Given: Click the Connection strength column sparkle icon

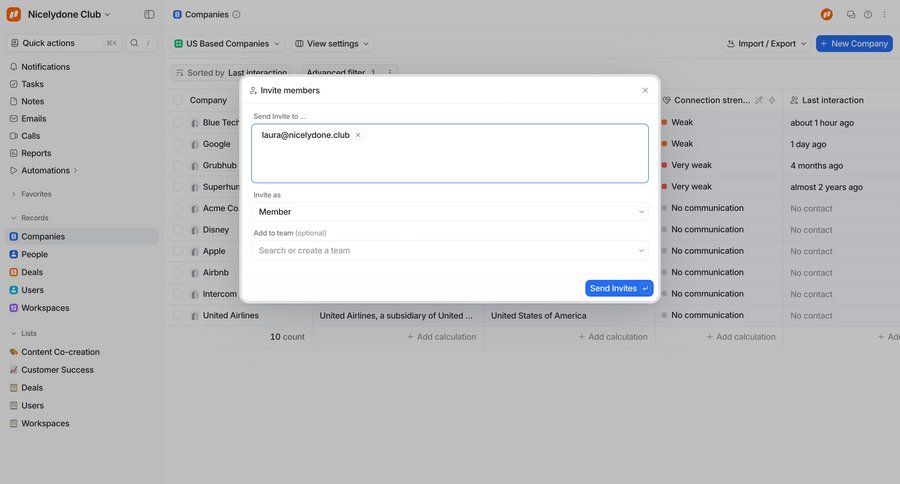Looking at the screenshot, I should (772, 100).
